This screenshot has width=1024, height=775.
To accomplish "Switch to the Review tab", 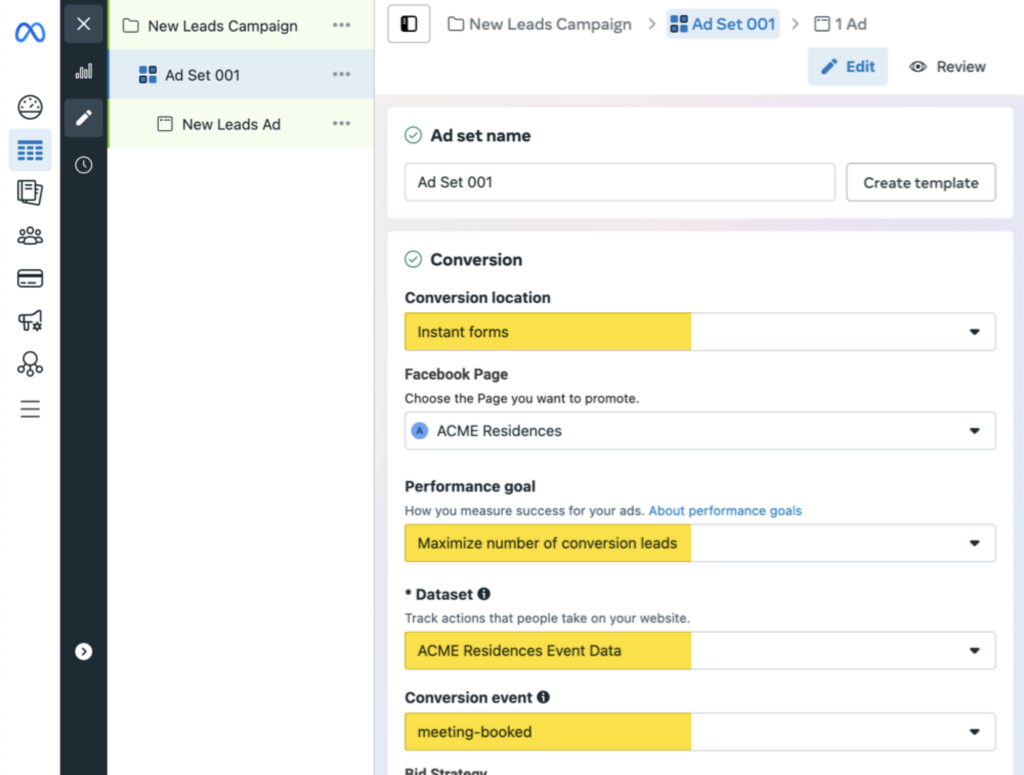I will tap(948, 67).
